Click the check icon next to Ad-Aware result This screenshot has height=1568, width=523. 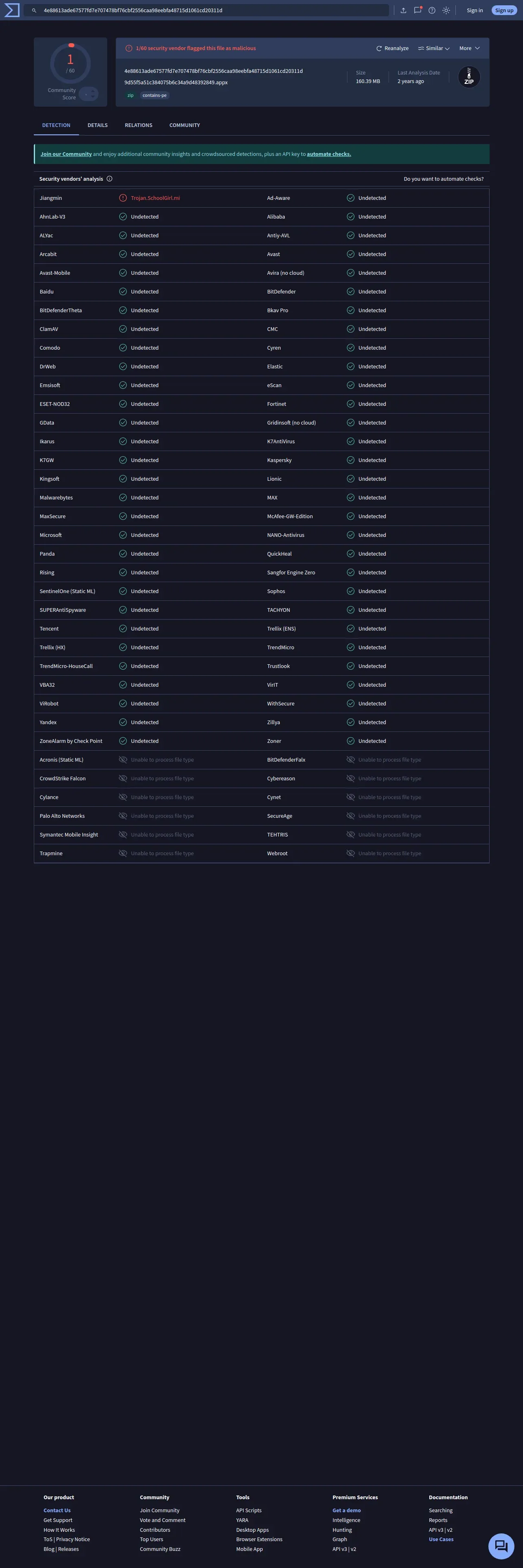(351, 198)
